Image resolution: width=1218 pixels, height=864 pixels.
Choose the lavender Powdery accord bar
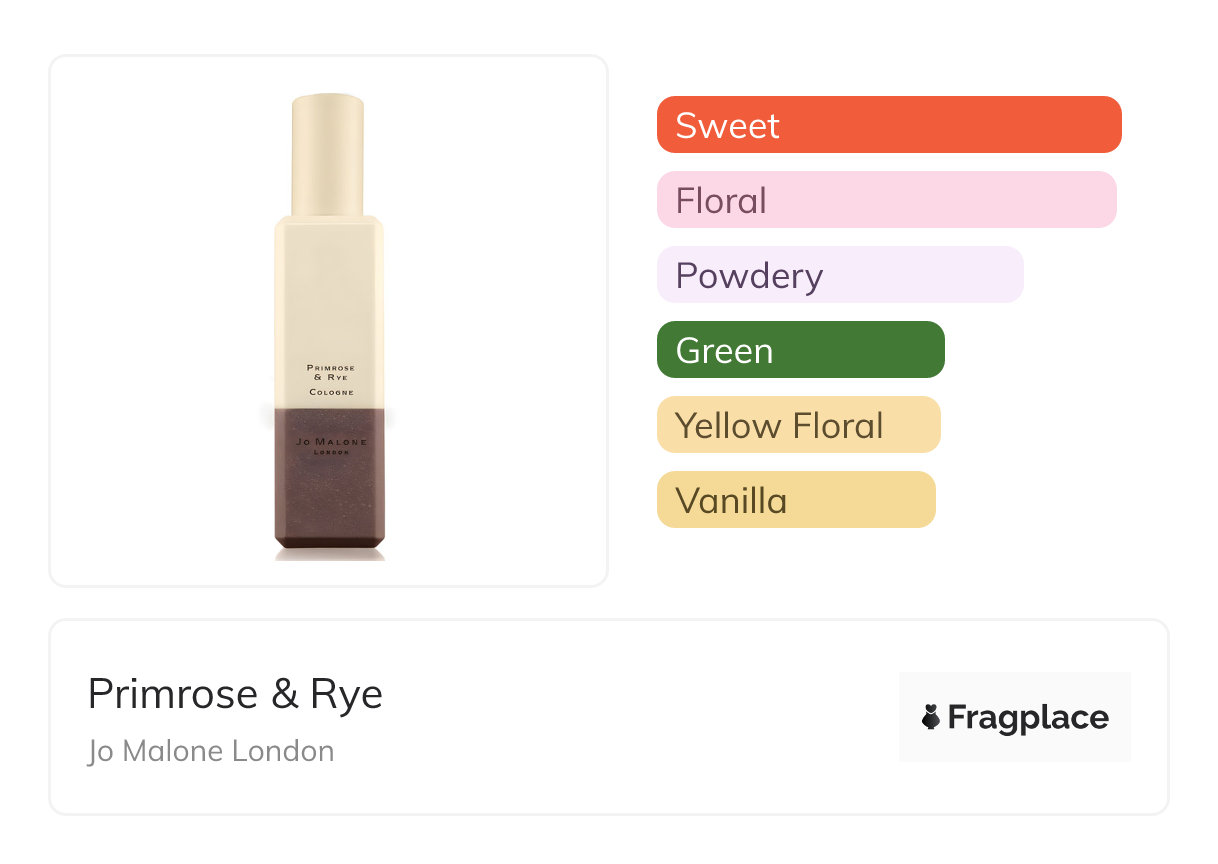[x=840, y=275]
